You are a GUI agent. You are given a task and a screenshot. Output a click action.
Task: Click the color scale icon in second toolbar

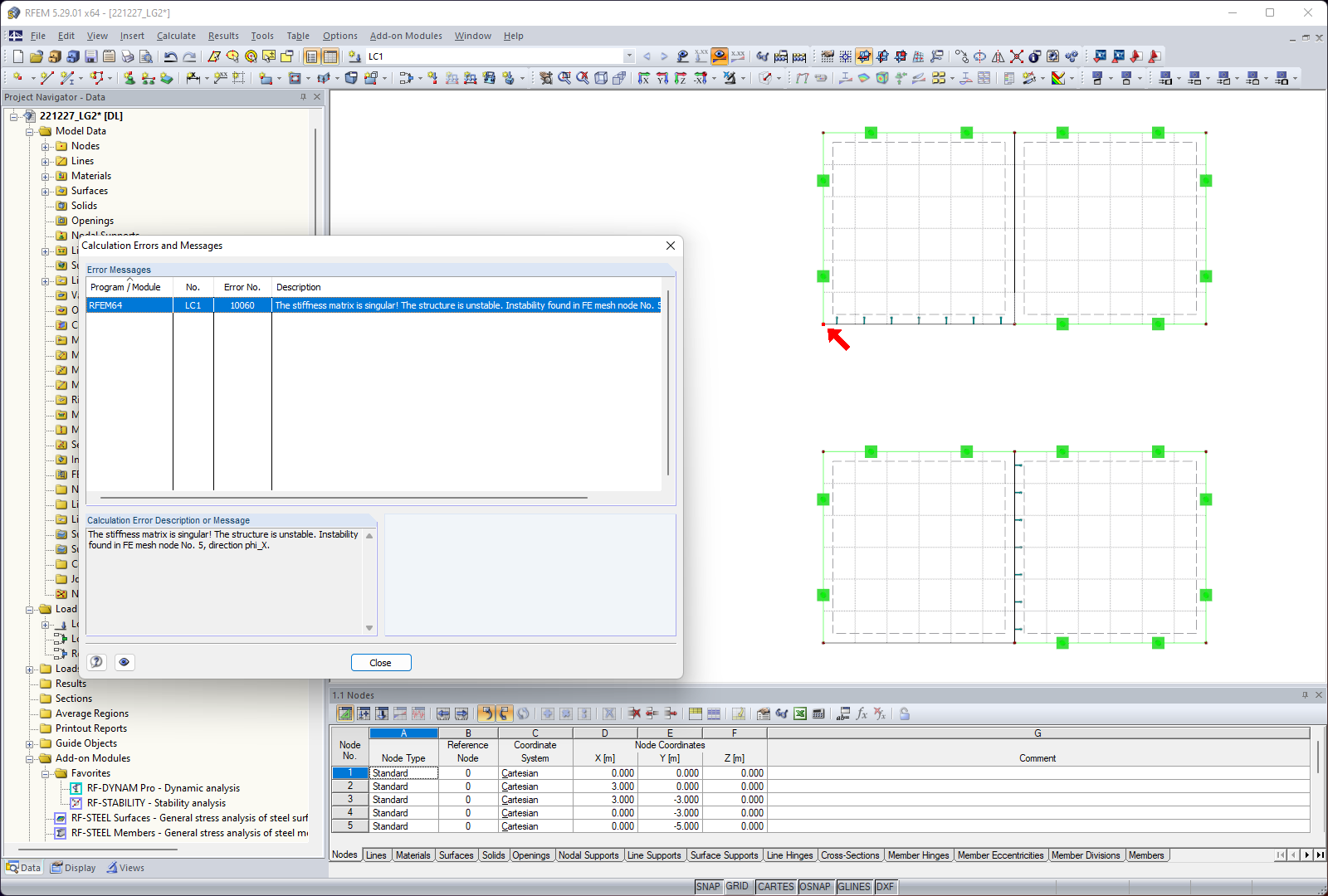(1058, 78)
